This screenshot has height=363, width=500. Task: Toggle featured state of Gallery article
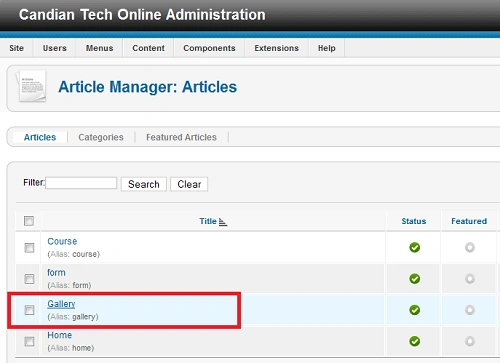(470, 310)
